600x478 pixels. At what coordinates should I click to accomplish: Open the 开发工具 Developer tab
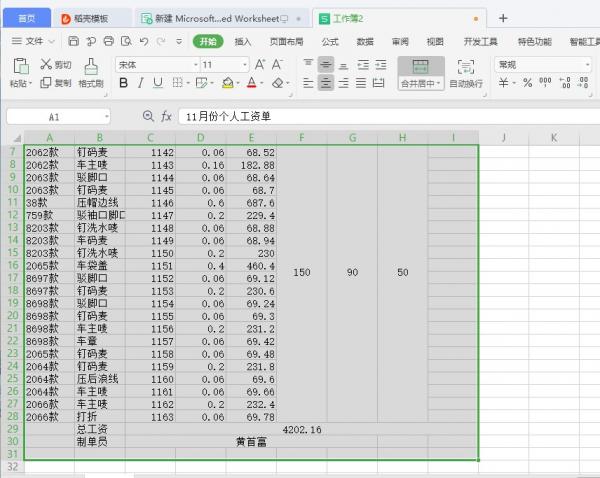point(481,42)
